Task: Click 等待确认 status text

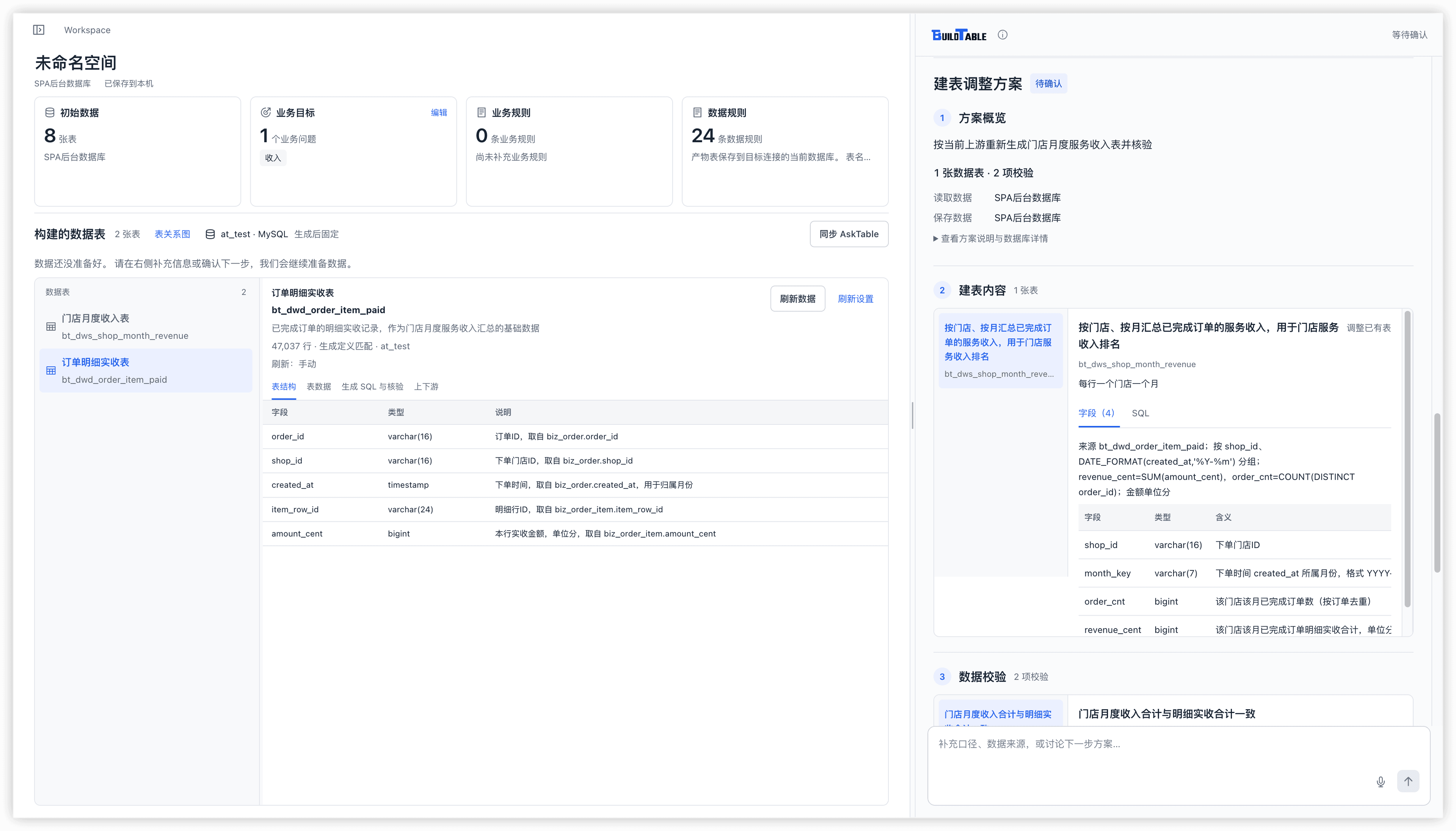Action: pos(1409,35)
